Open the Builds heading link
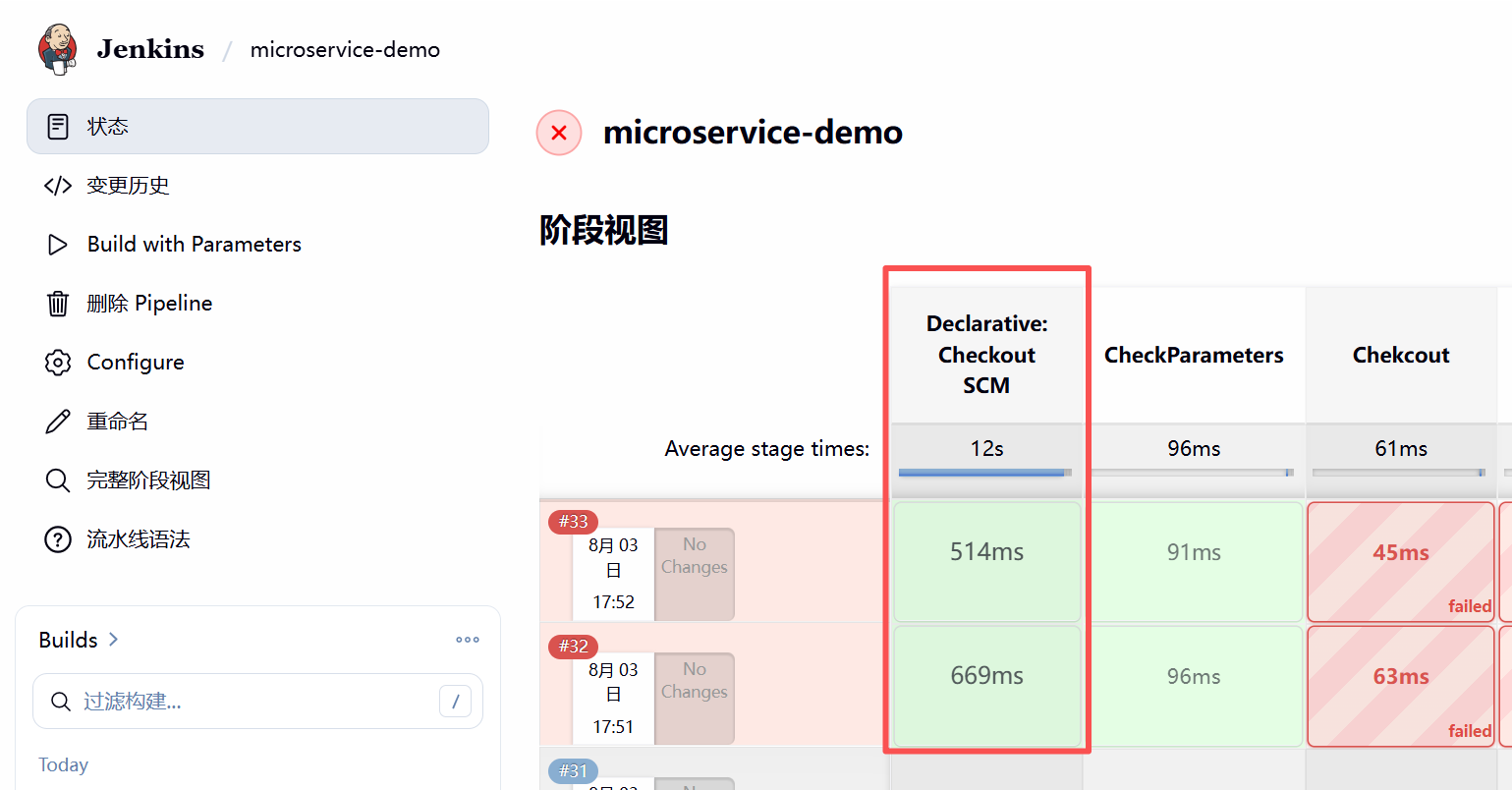The height and width of the screenshot is (790, 1512). [x=68, y=640]
